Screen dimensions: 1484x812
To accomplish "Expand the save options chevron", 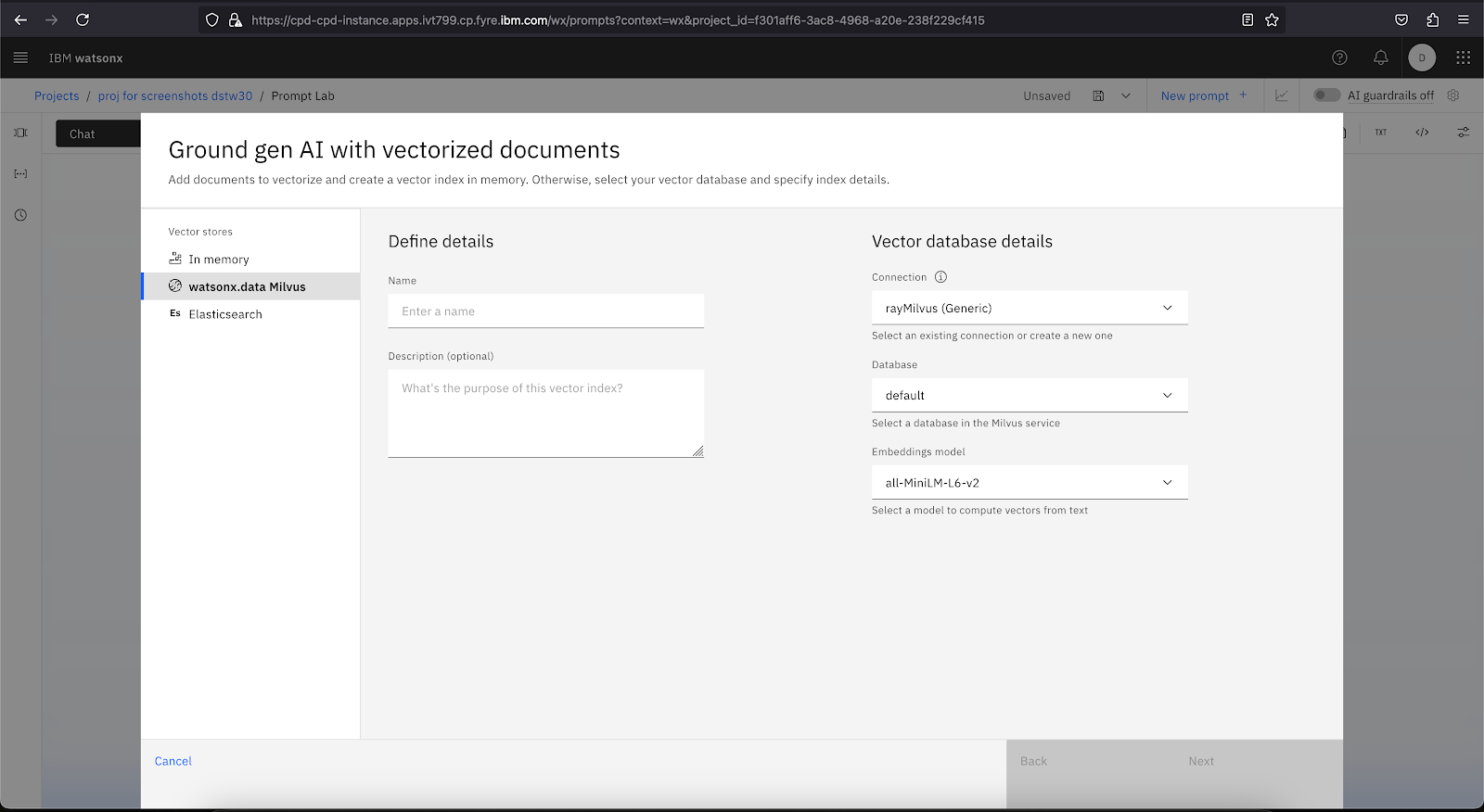I will [x=1126, y=95].
